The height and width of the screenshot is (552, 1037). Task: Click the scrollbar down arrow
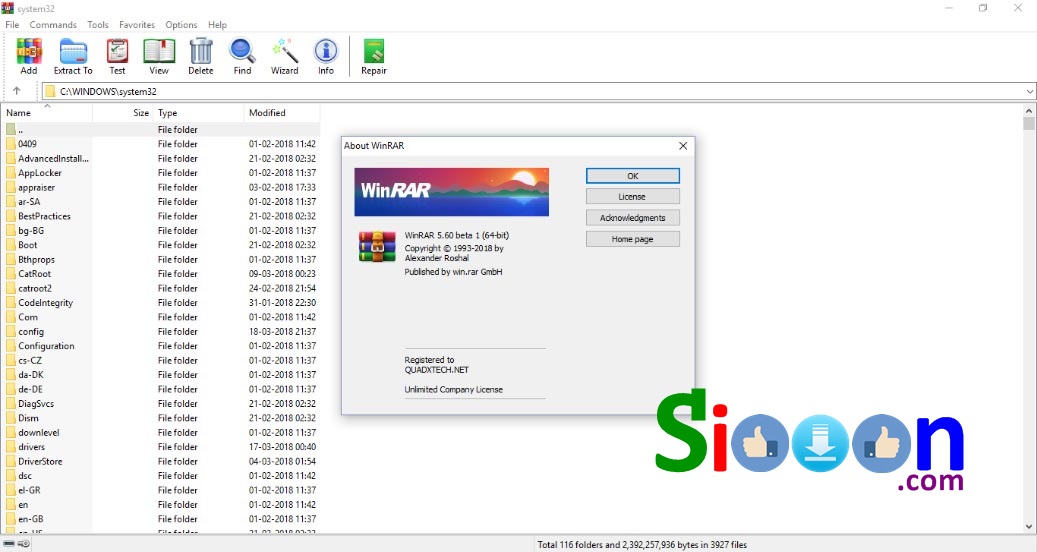[1028, 527]
